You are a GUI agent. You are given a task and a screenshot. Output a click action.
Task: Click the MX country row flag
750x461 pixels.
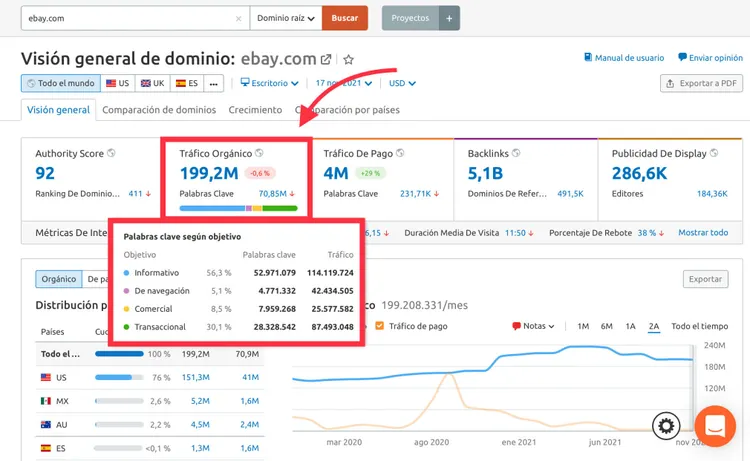click(x=46, y=401)
